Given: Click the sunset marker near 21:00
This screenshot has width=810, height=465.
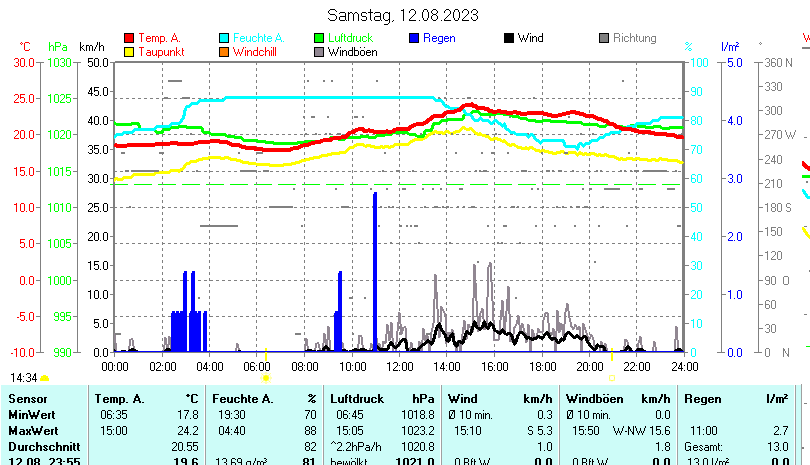Looking at the screenshot, I should coord(612,378).
